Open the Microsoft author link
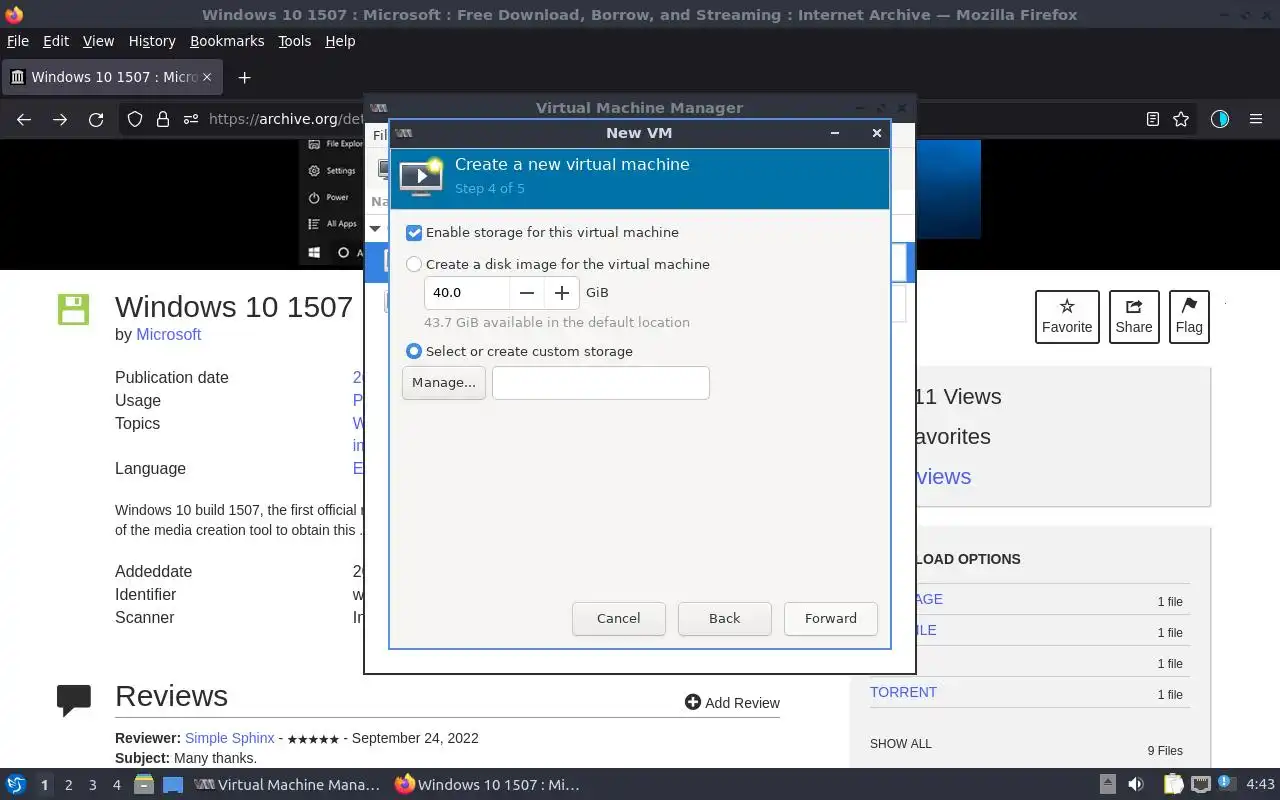 click(169, 334)
